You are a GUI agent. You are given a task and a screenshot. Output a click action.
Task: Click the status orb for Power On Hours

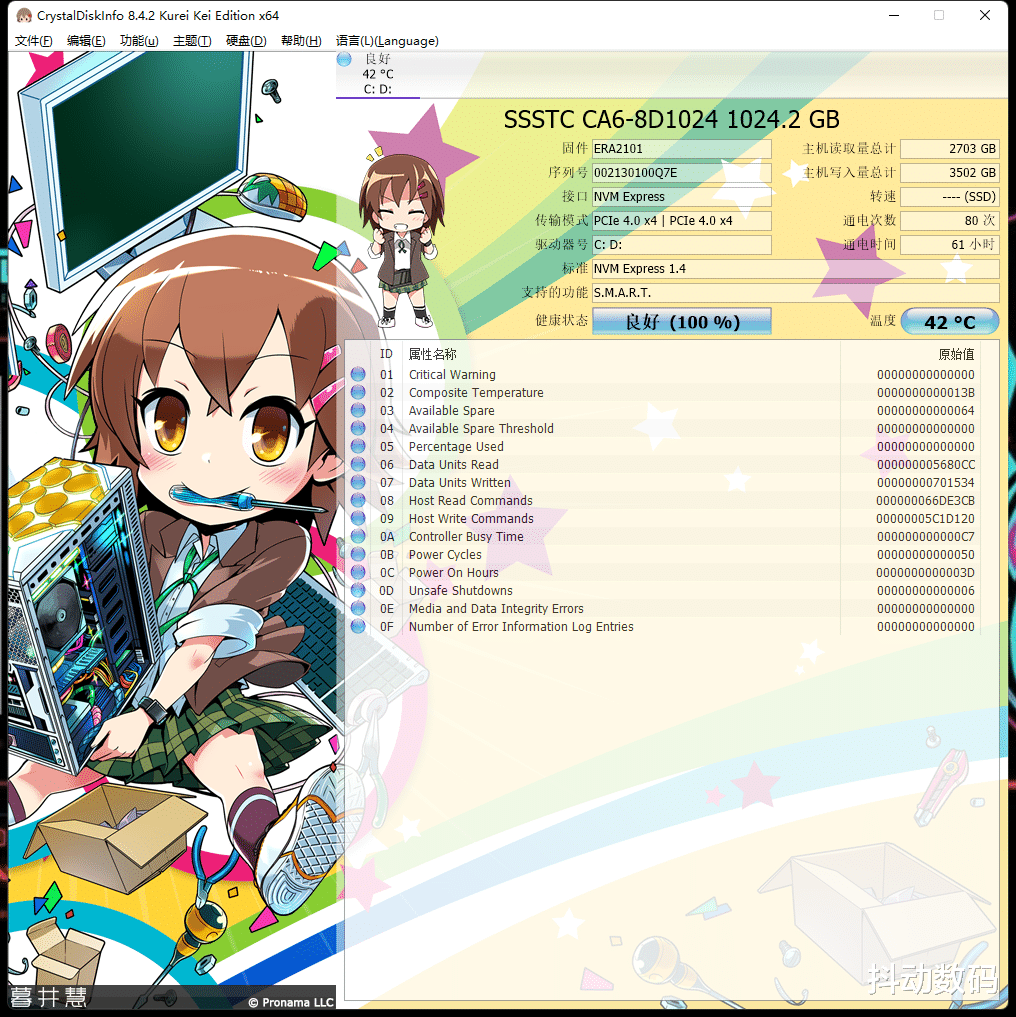pos(358,572)
